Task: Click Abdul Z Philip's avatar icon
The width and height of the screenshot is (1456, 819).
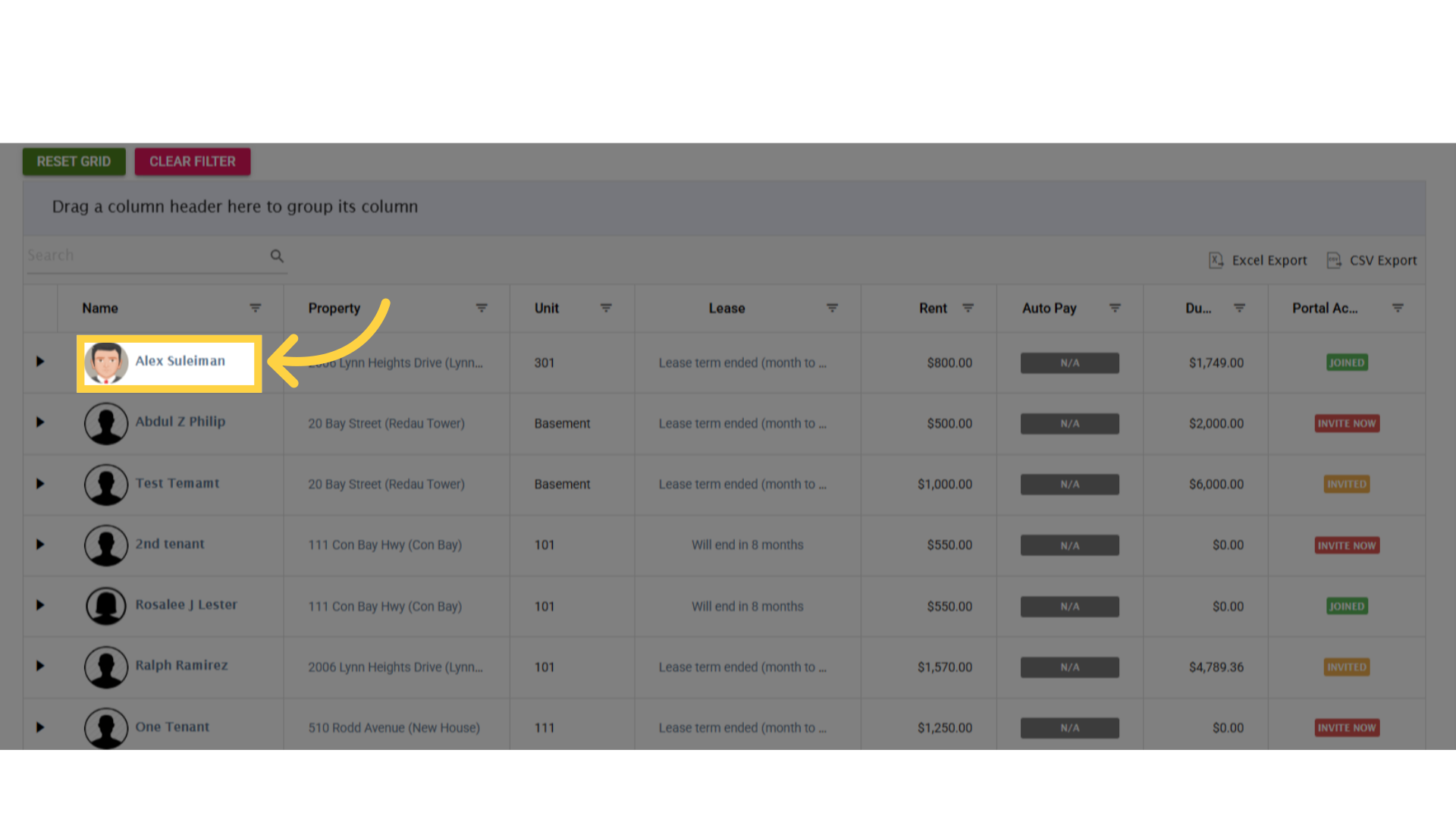Action: coord(106,423)
